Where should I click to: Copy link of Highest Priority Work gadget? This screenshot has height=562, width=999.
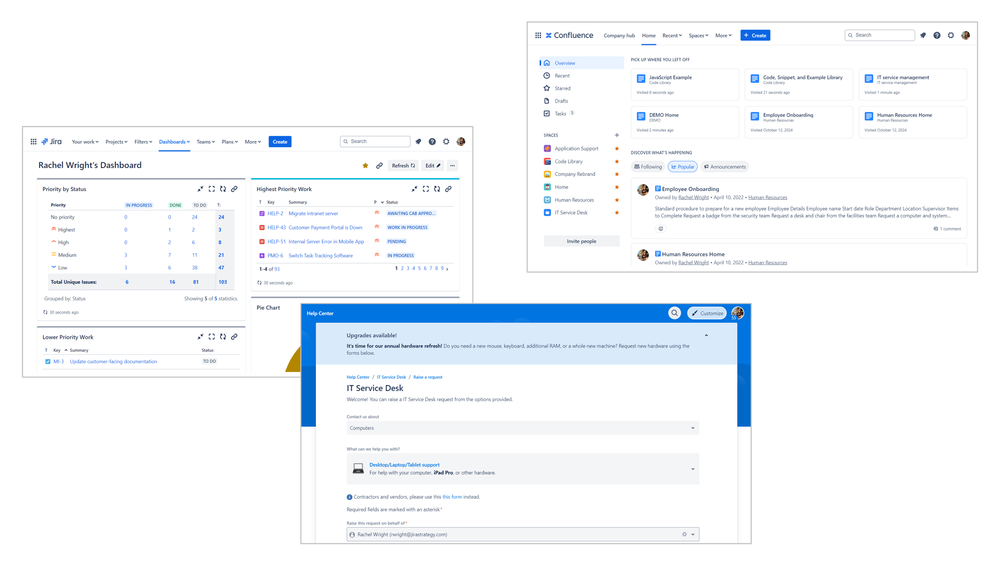click(449, 189)
